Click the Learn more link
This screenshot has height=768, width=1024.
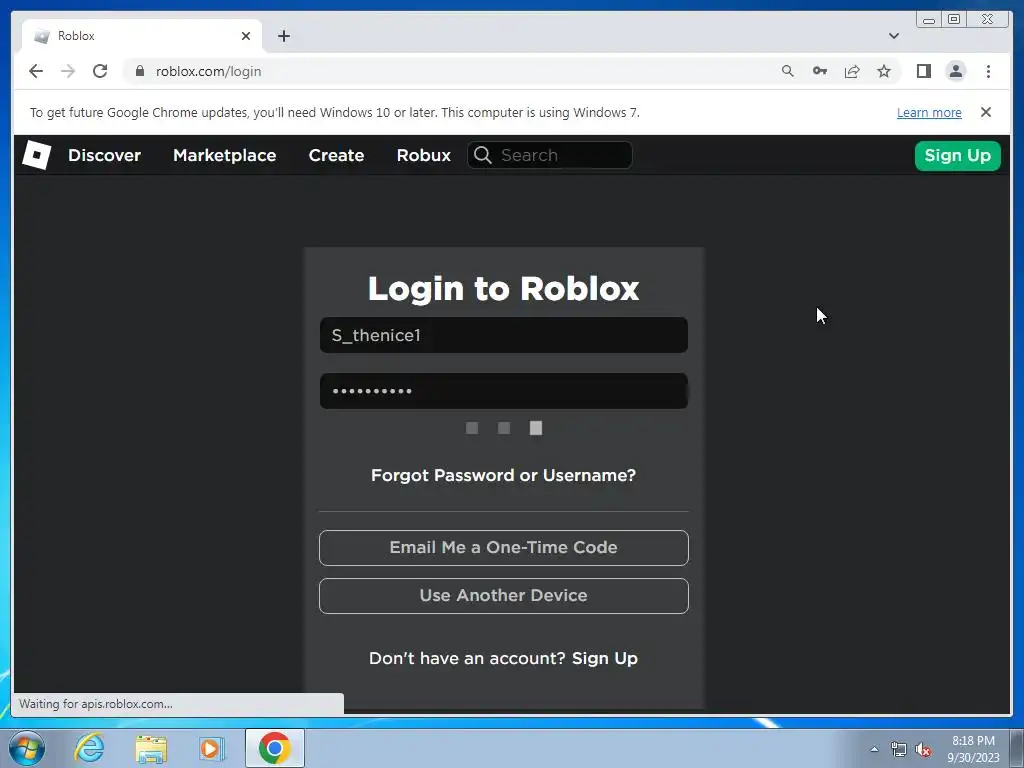point(929,112)
